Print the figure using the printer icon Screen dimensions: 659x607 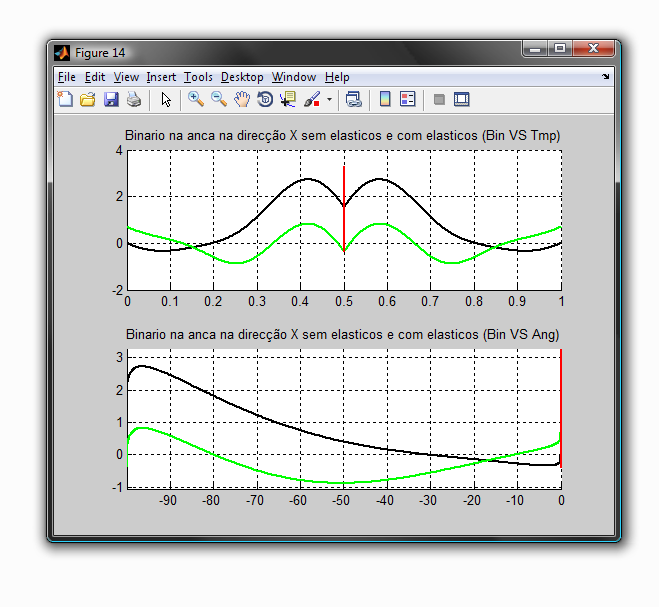tap(133, 99)
